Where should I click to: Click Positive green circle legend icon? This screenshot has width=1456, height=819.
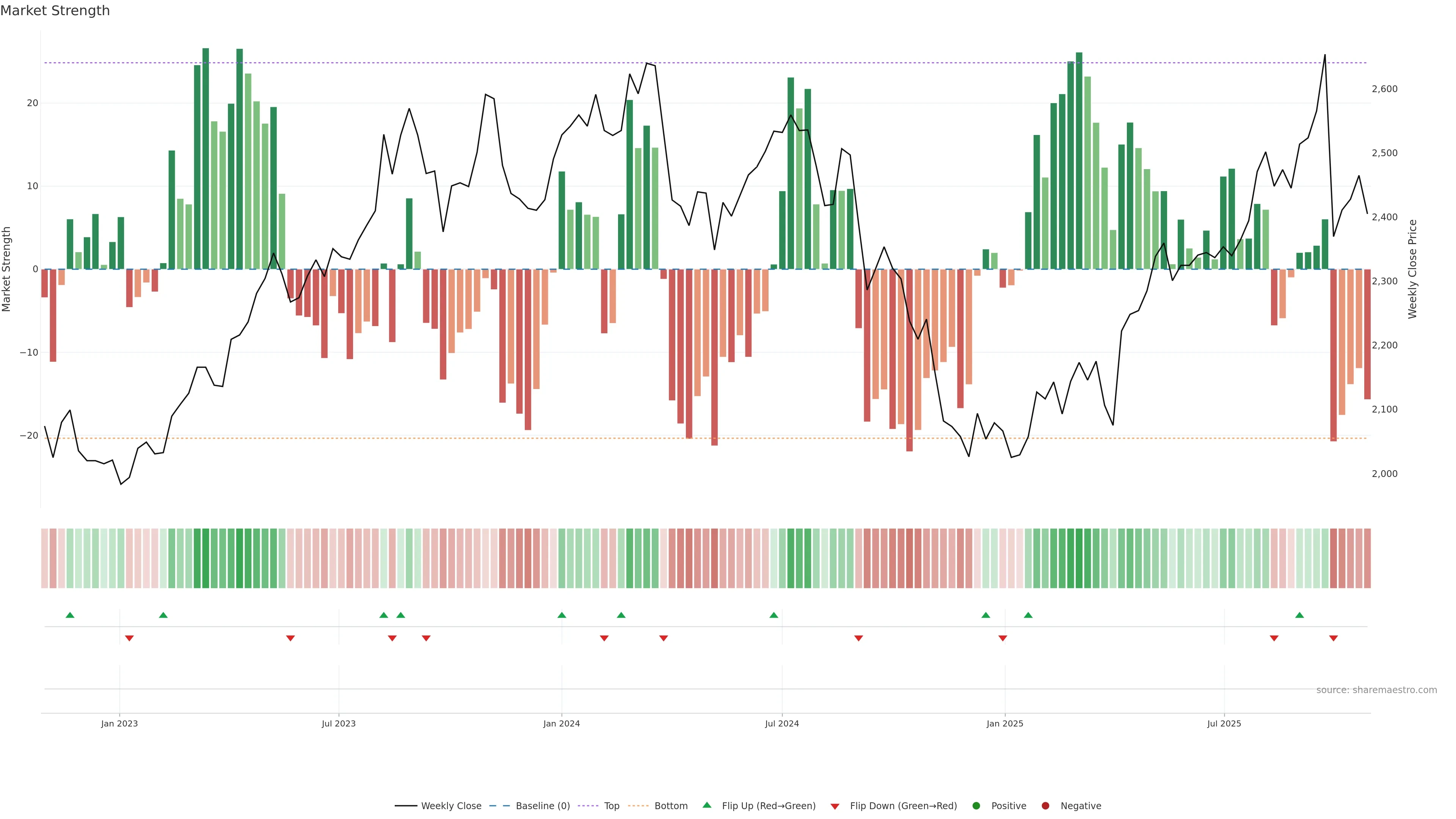click(x=976, y=806)
